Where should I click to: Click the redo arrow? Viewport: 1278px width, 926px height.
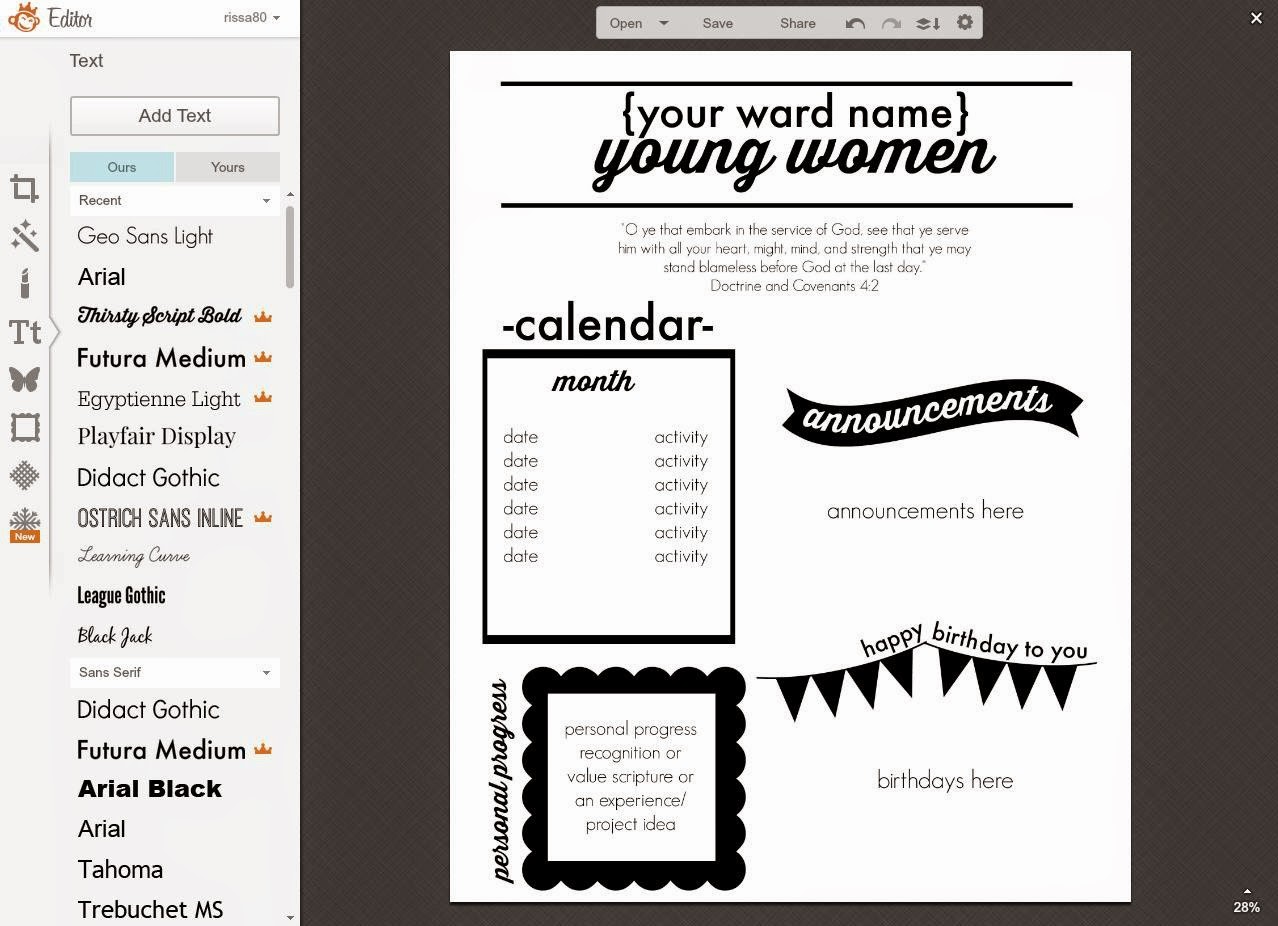tap(891, 23)
